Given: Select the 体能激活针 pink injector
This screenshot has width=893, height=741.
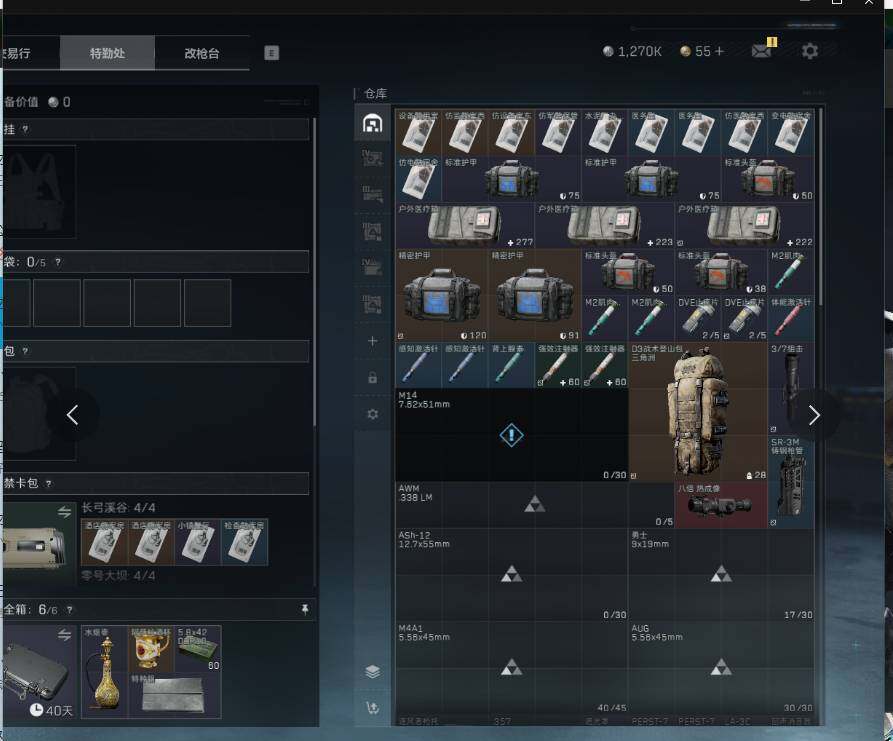Looking at the screenshot, I should (x=791, y=318).
